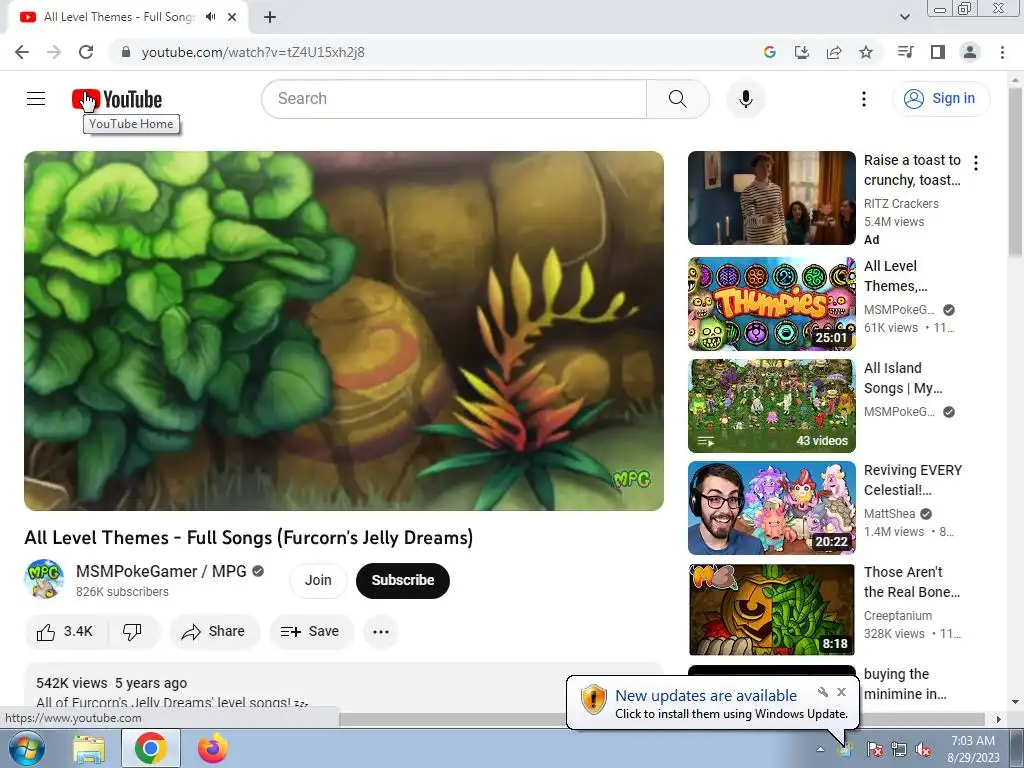
Task: Reload the current page
Action: [x=86, y=52]
